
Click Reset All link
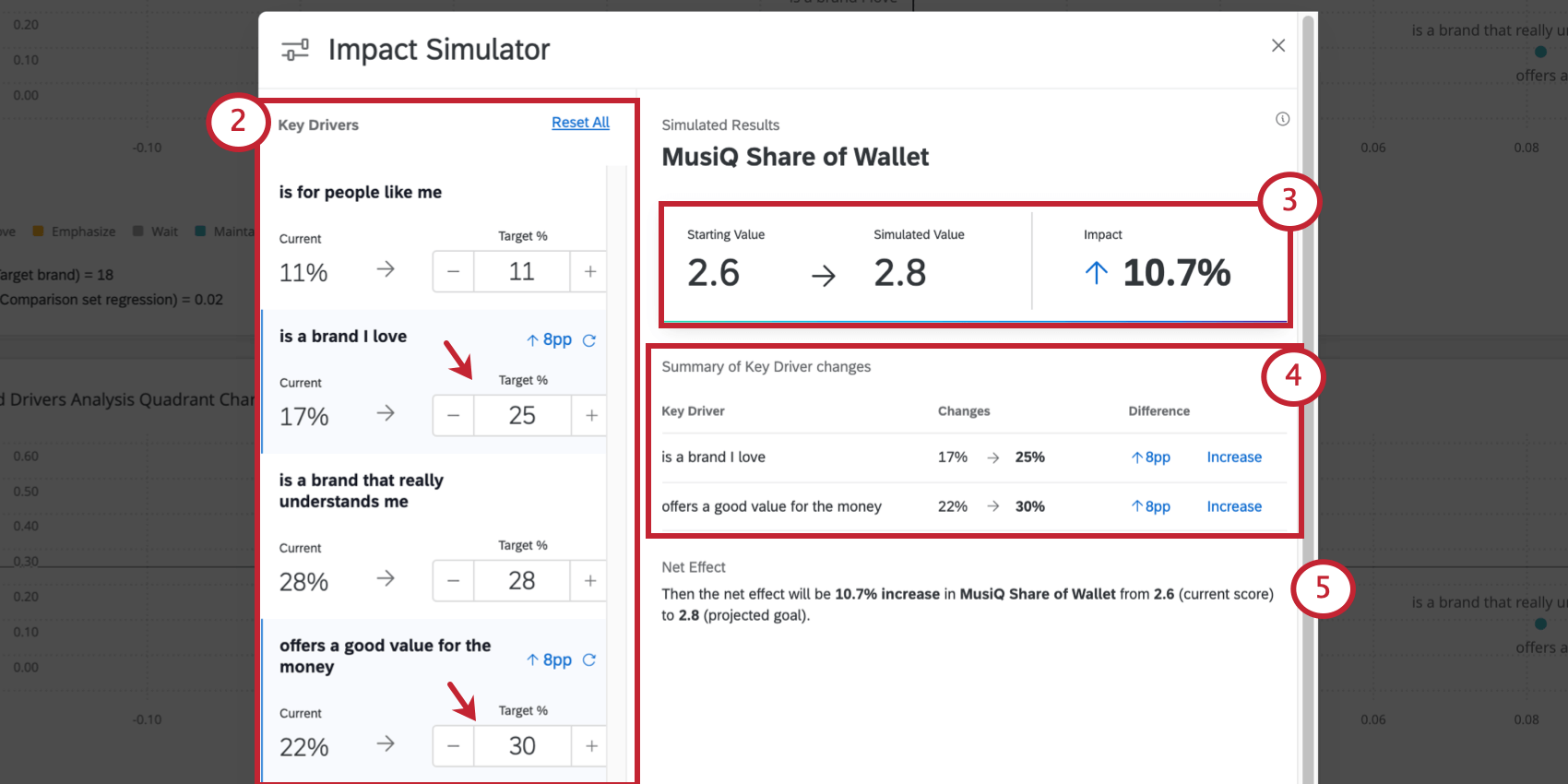(580, 123)
